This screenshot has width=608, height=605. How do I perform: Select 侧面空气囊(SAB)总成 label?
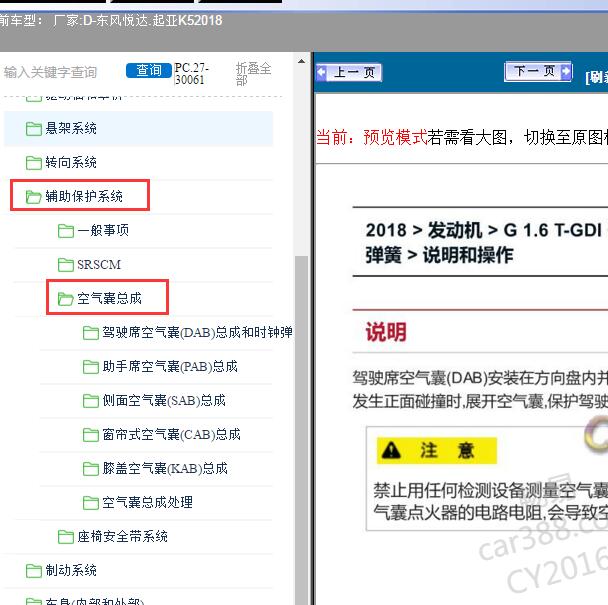coord(164,400)
